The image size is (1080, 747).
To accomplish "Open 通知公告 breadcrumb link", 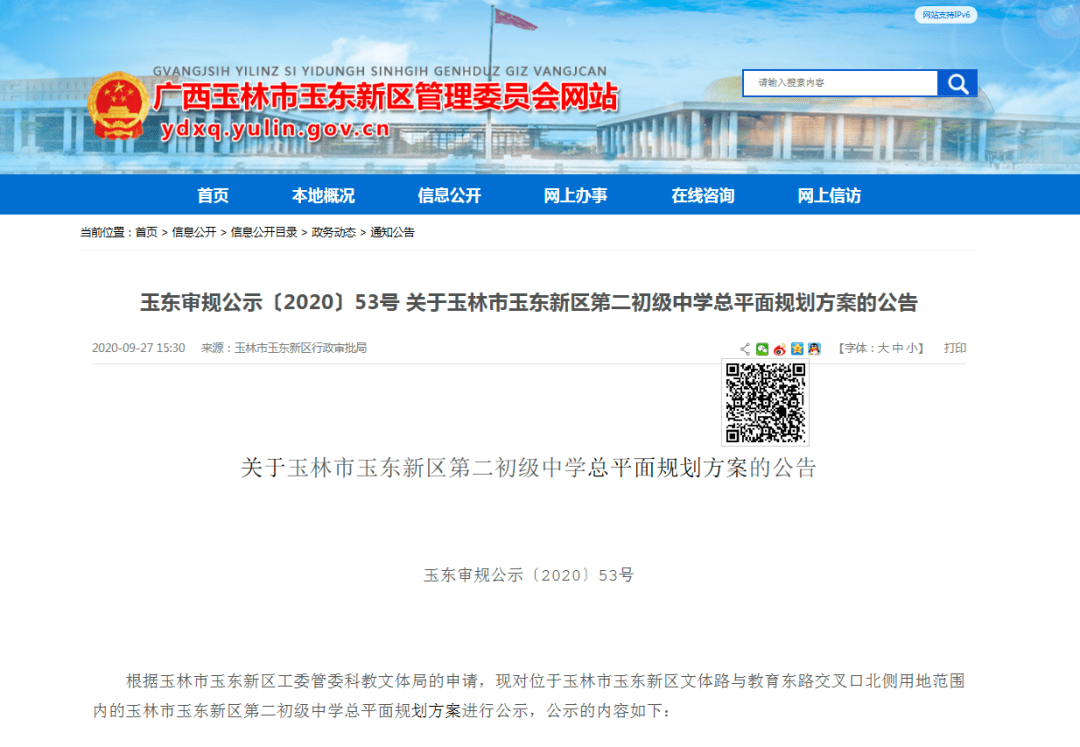I will pyautogui.click(x=392, y=232).
